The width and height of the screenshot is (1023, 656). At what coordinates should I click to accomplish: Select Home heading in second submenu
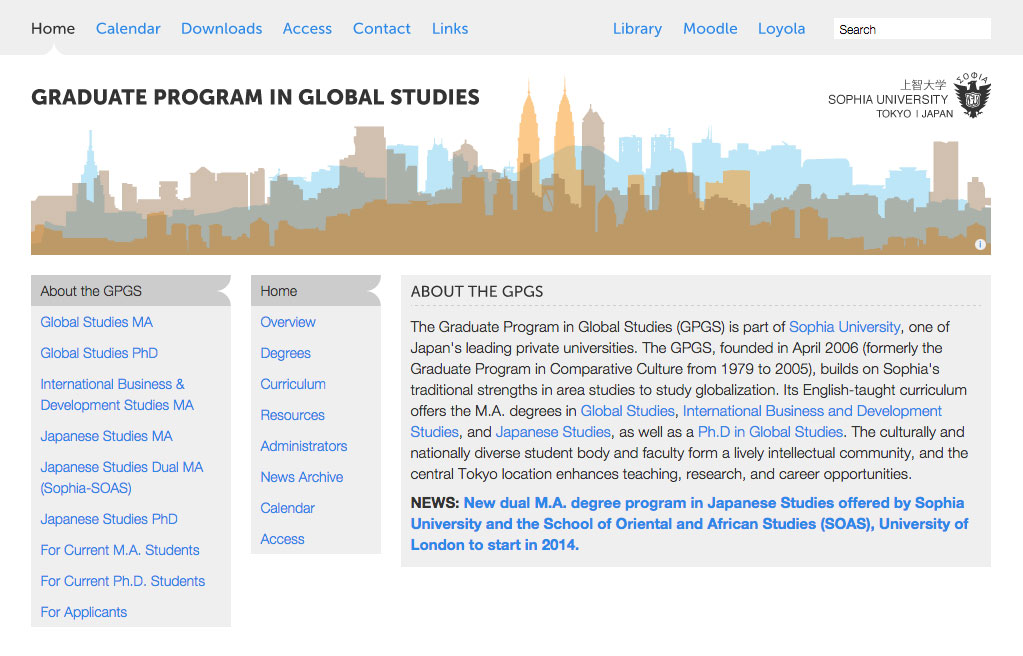(316, 291)
